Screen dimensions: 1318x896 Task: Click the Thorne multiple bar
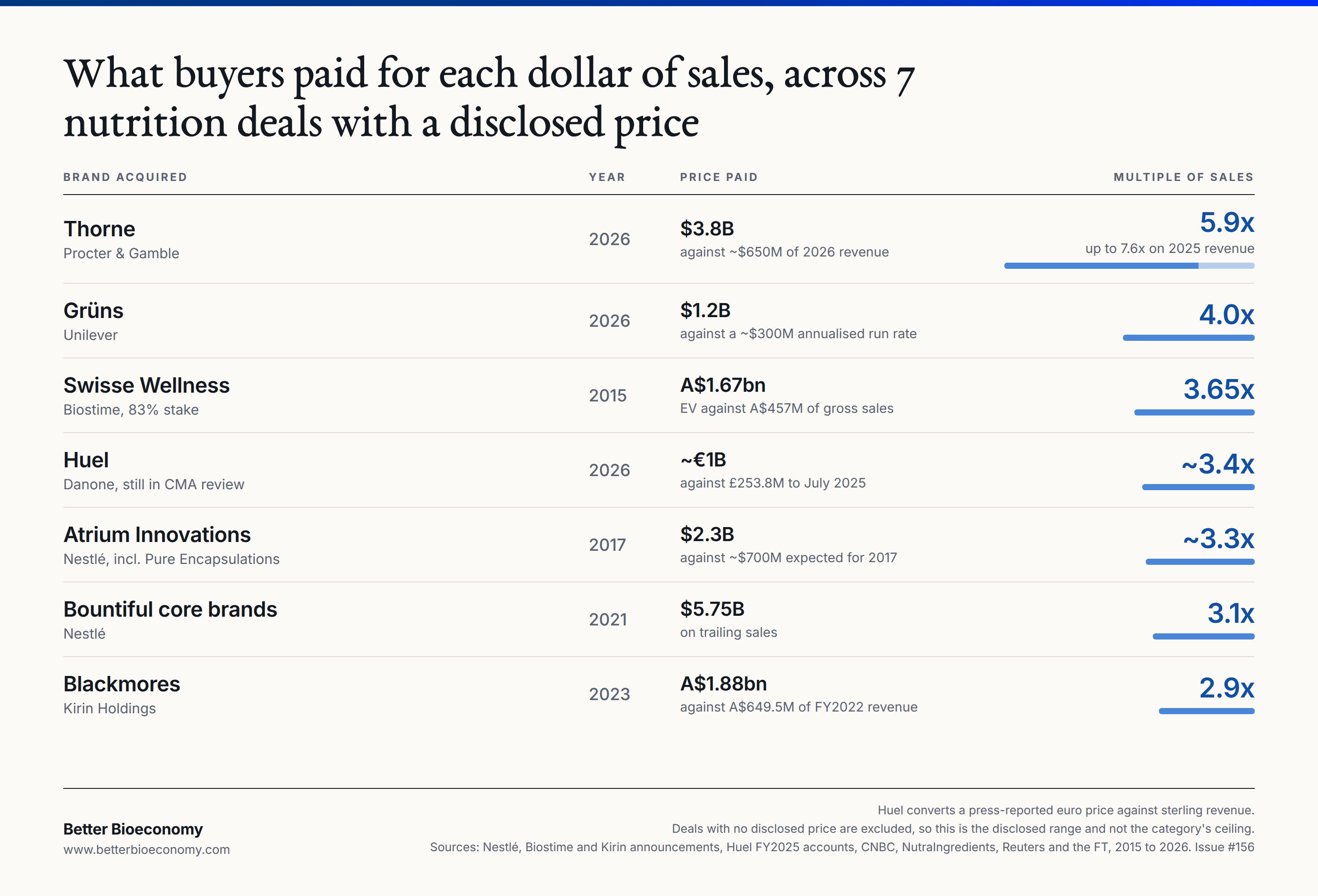[x=1129, y=266]
